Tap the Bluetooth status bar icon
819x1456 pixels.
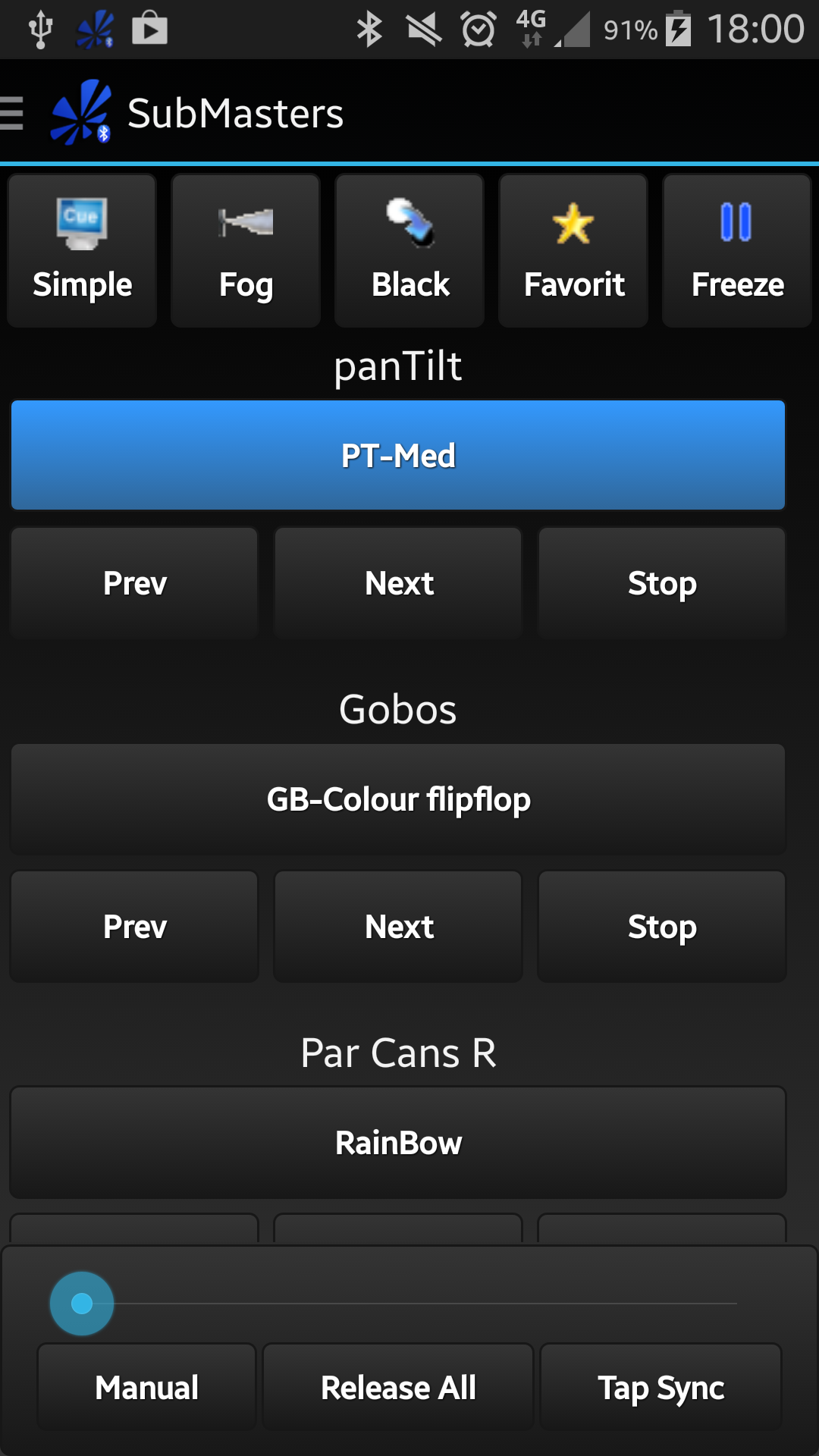369,30
